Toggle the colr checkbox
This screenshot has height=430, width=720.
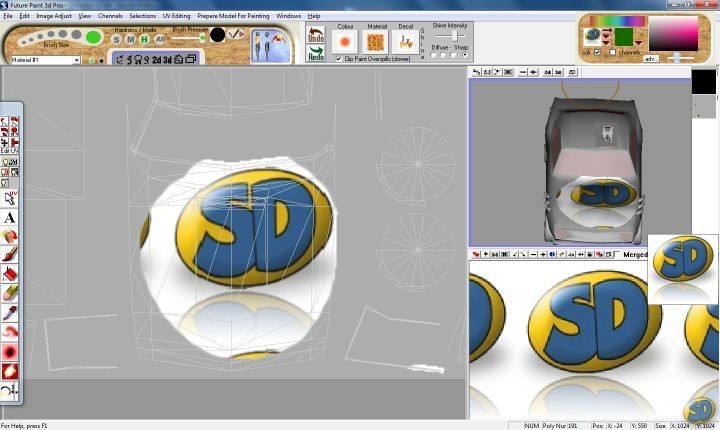click(x=597, y=52)
